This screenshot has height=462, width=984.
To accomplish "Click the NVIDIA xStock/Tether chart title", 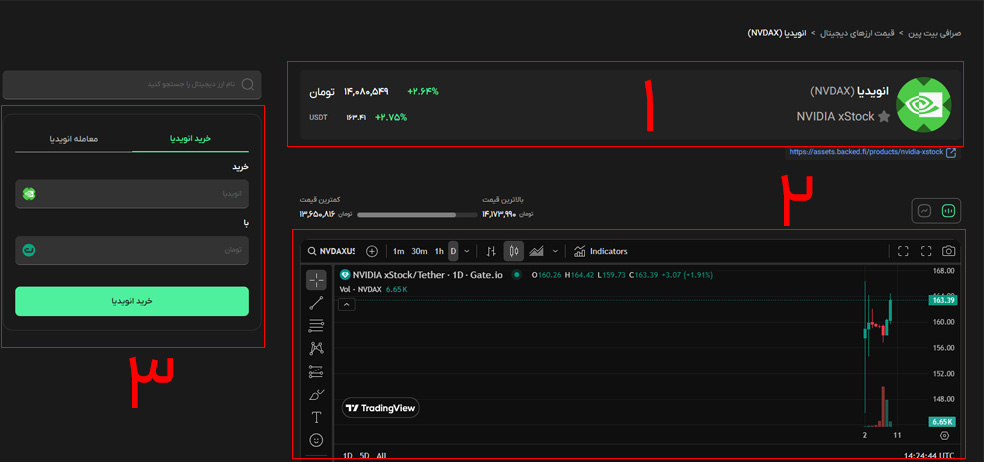I will (427, 274).
